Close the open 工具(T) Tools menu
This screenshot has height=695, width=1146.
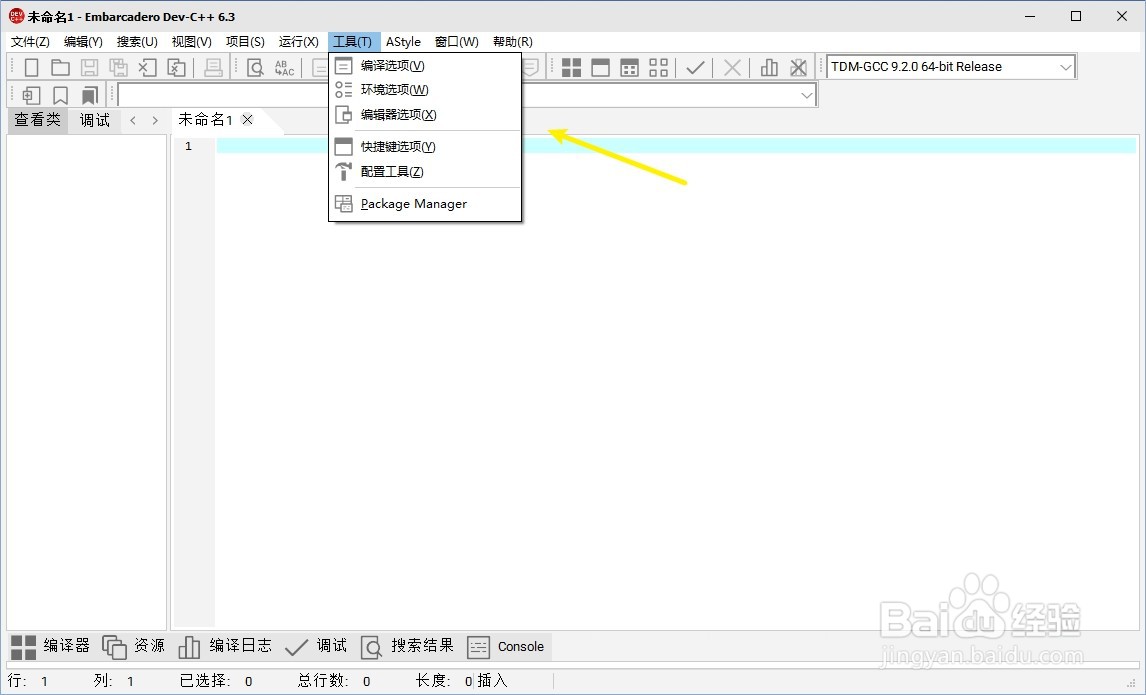[353, 42]
